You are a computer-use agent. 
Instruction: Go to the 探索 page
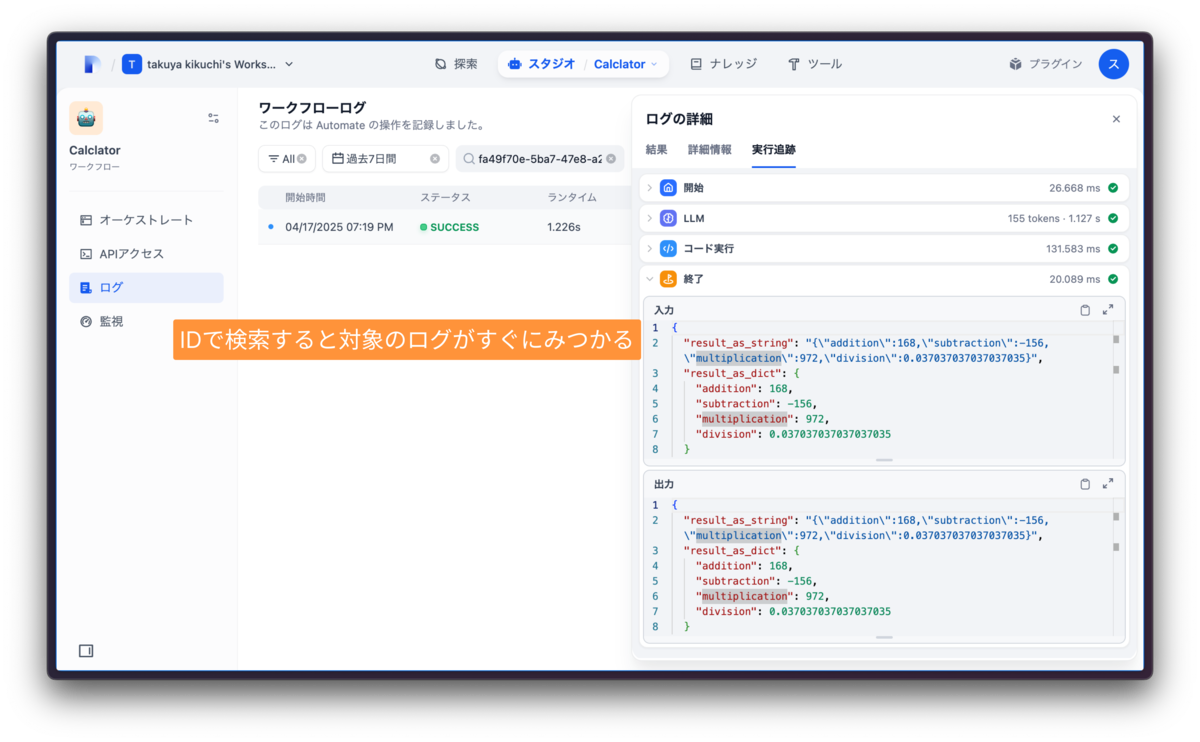click(456, 64)
